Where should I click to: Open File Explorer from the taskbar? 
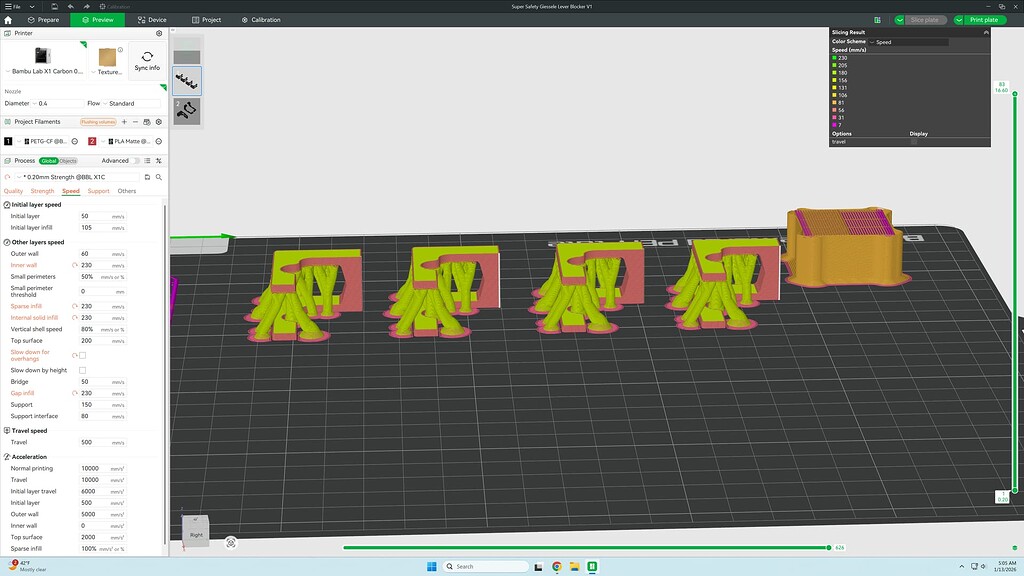[x=574, y=566]
